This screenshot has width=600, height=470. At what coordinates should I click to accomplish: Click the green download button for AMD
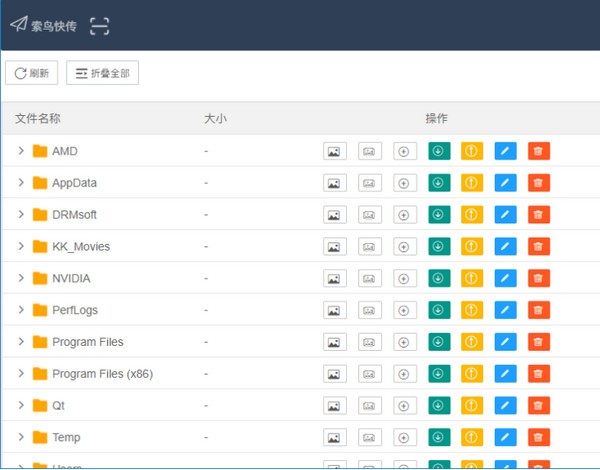tap(439, 151)
